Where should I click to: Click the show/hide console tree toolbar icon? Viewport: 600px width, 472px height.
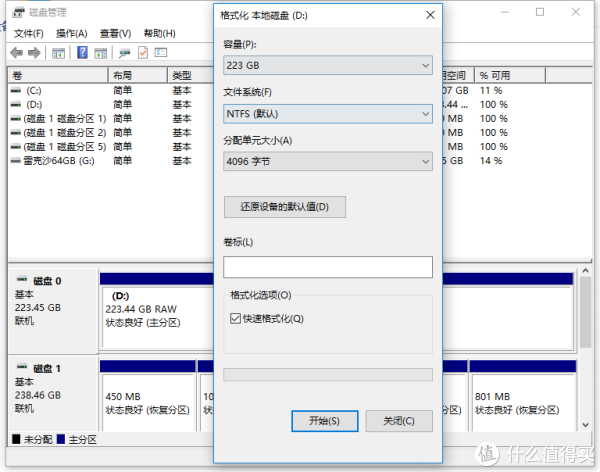point(58,53)
